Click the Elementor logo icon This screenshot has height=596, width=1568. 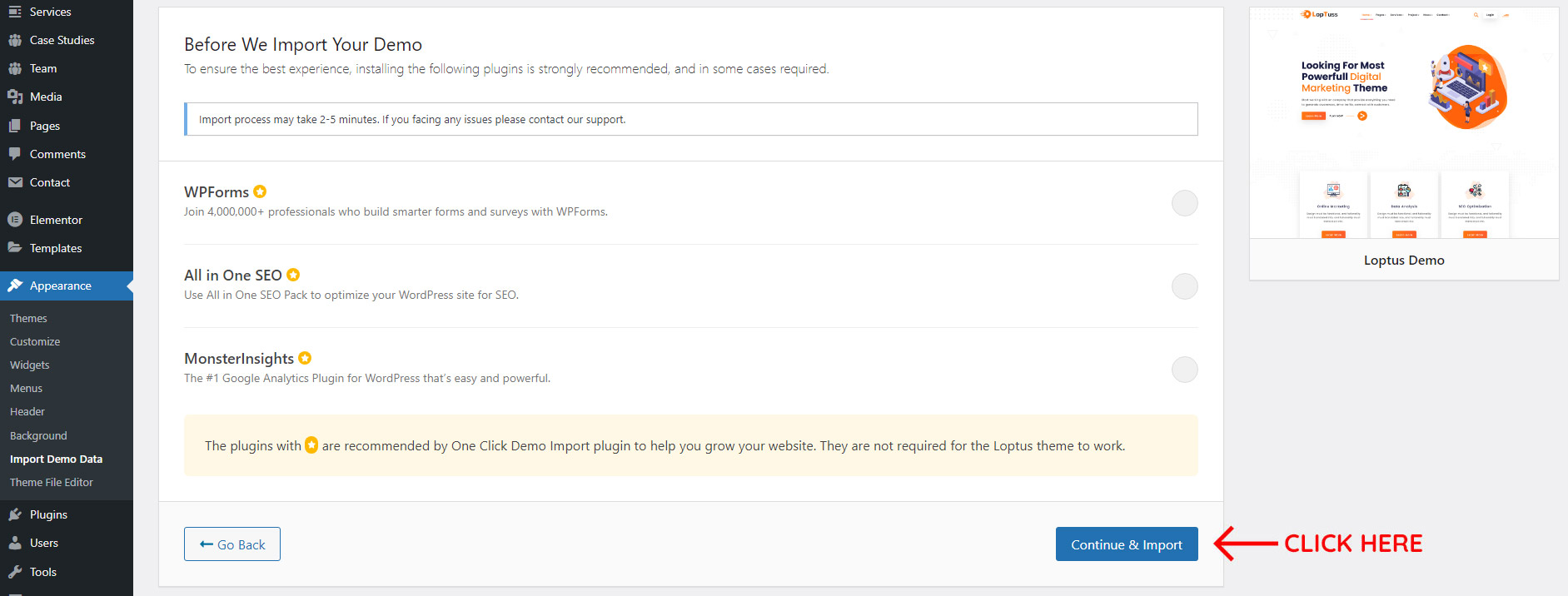click(x=15, y=220)
